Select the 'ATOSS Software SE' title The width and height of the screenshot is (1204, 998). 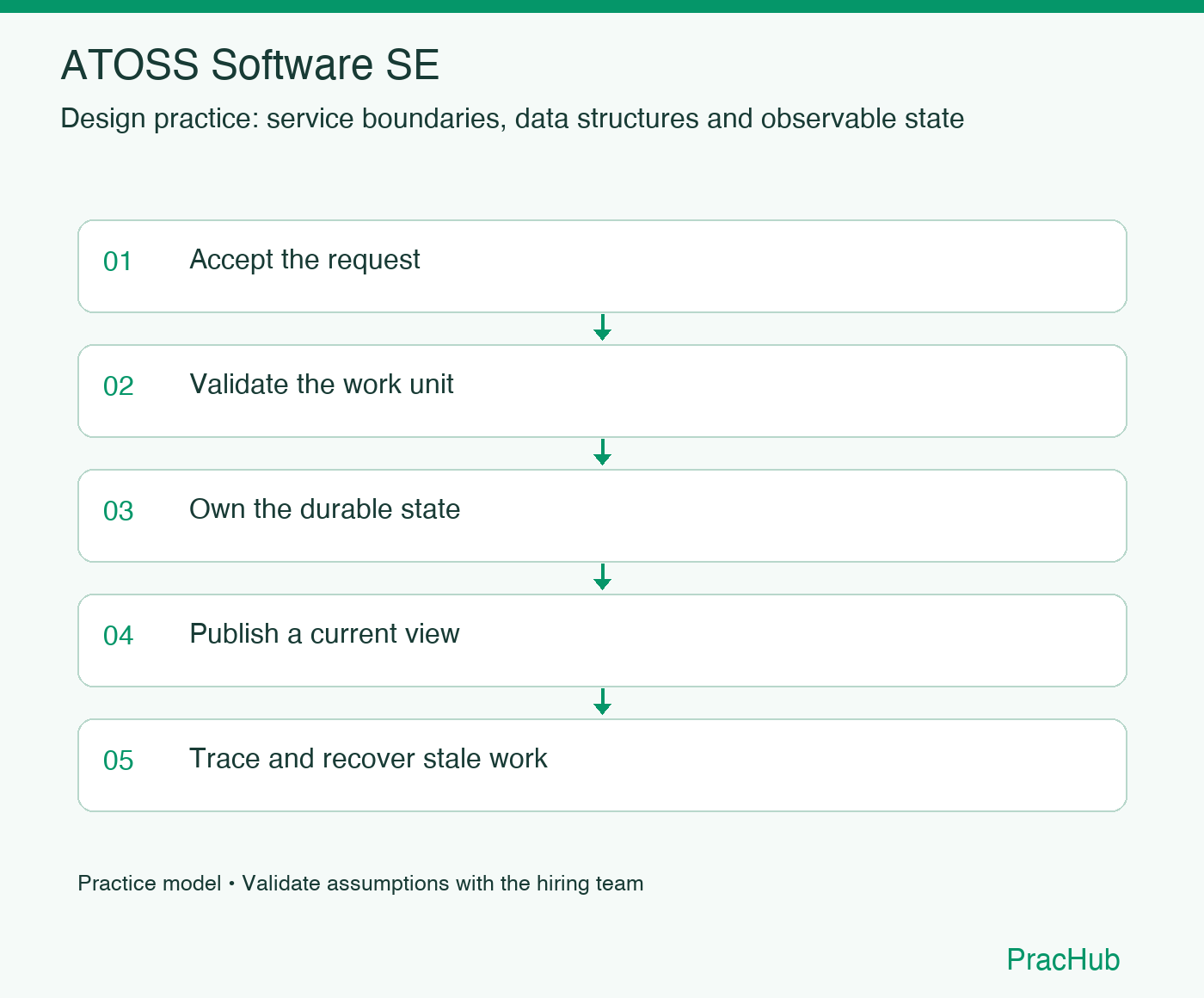[x=249, y=65]
